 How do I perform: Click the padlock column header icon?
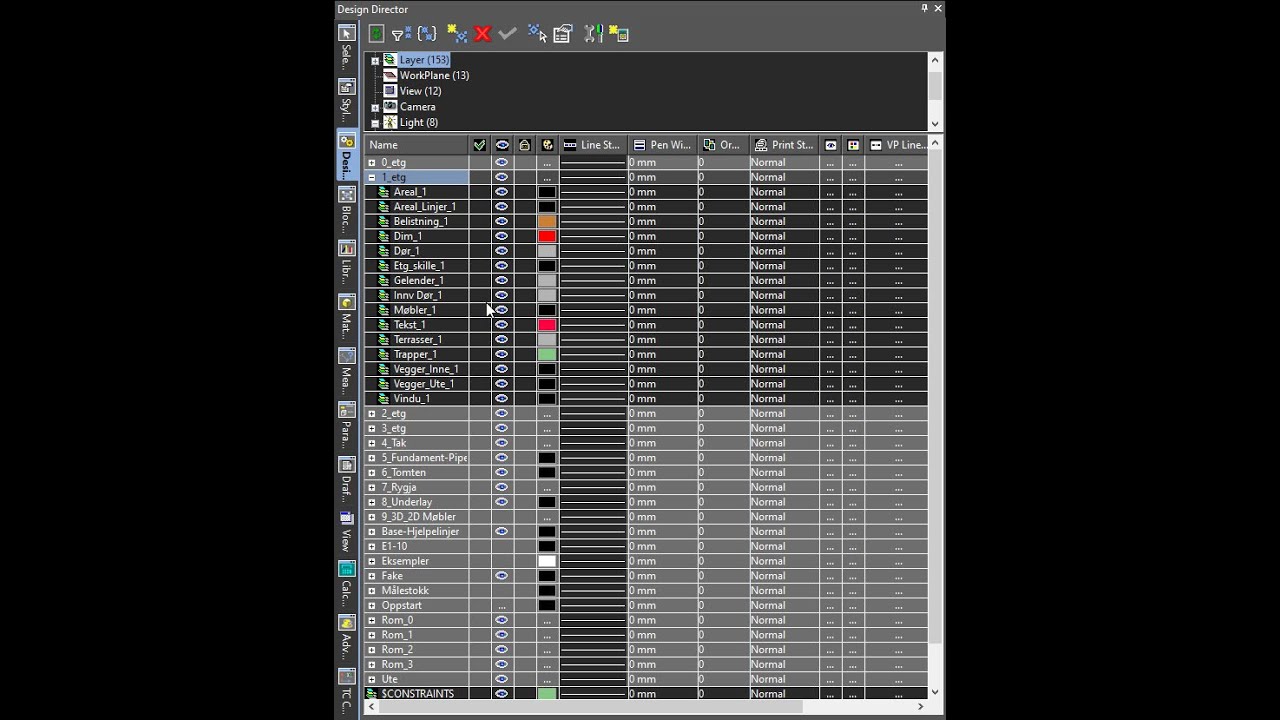coord(524,145)
